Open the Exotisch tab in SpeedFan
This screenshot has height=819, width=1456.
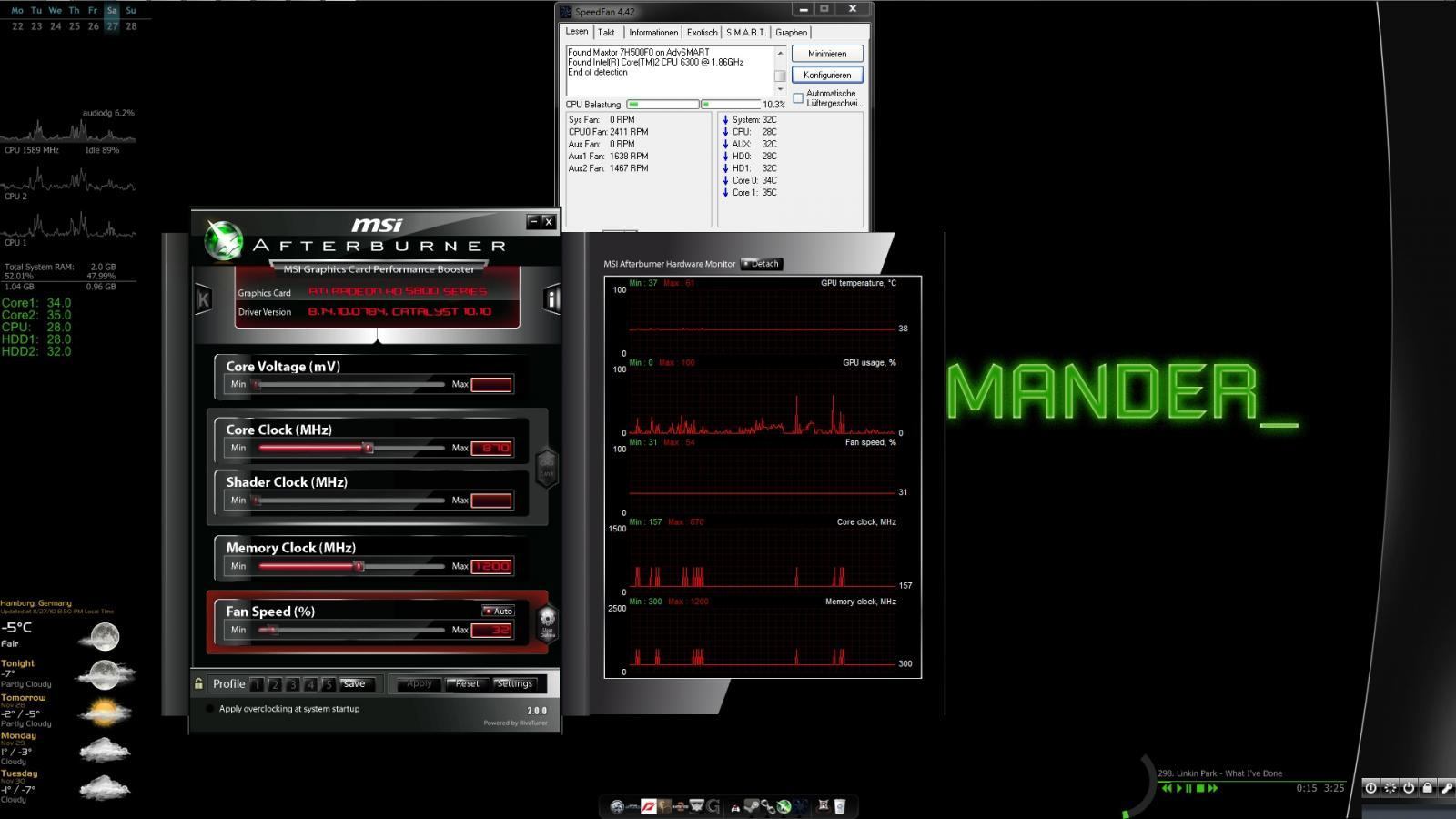click(702, 33)
